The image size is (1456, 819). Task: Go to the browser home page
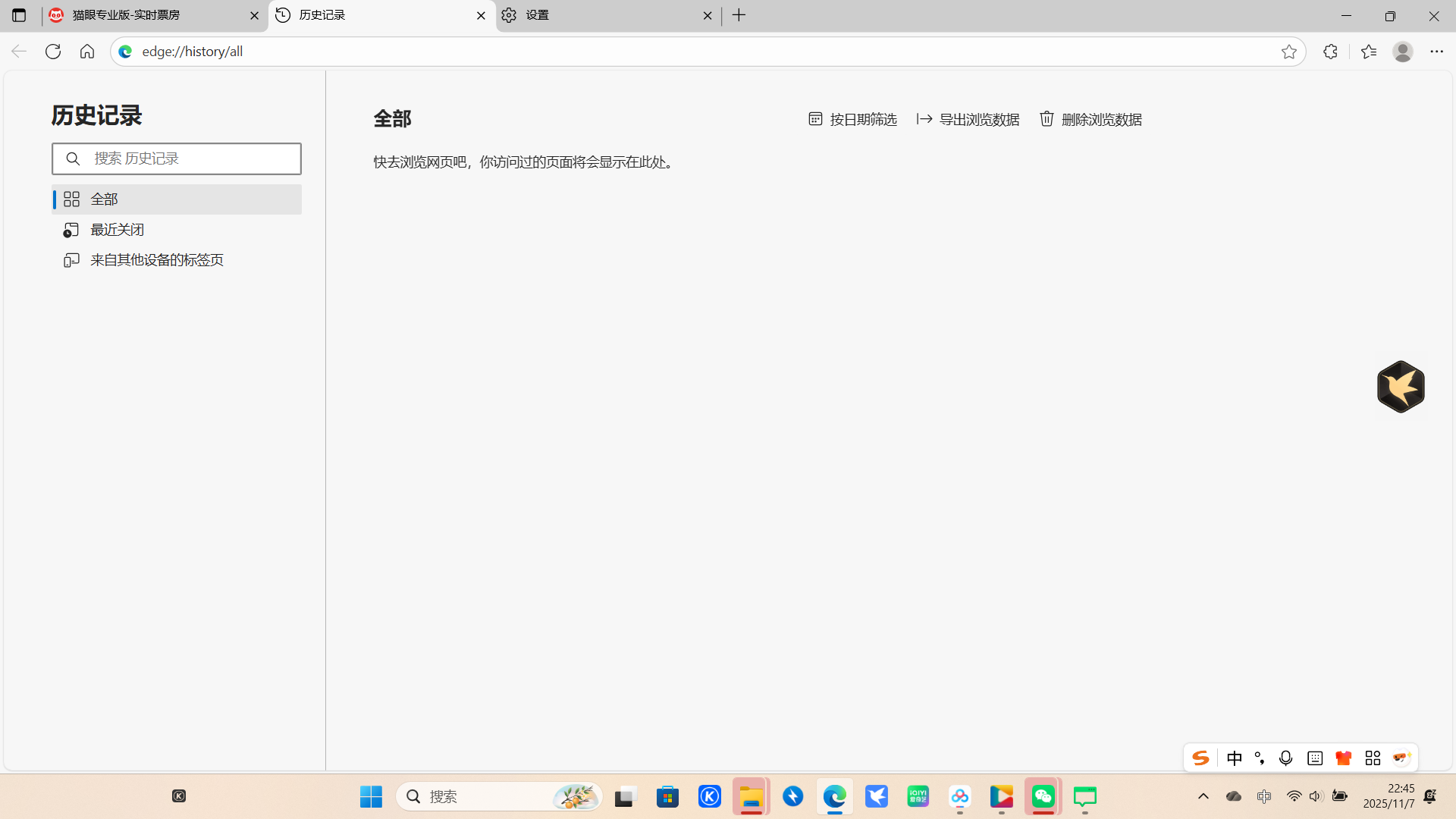click(x=87, y=52)
